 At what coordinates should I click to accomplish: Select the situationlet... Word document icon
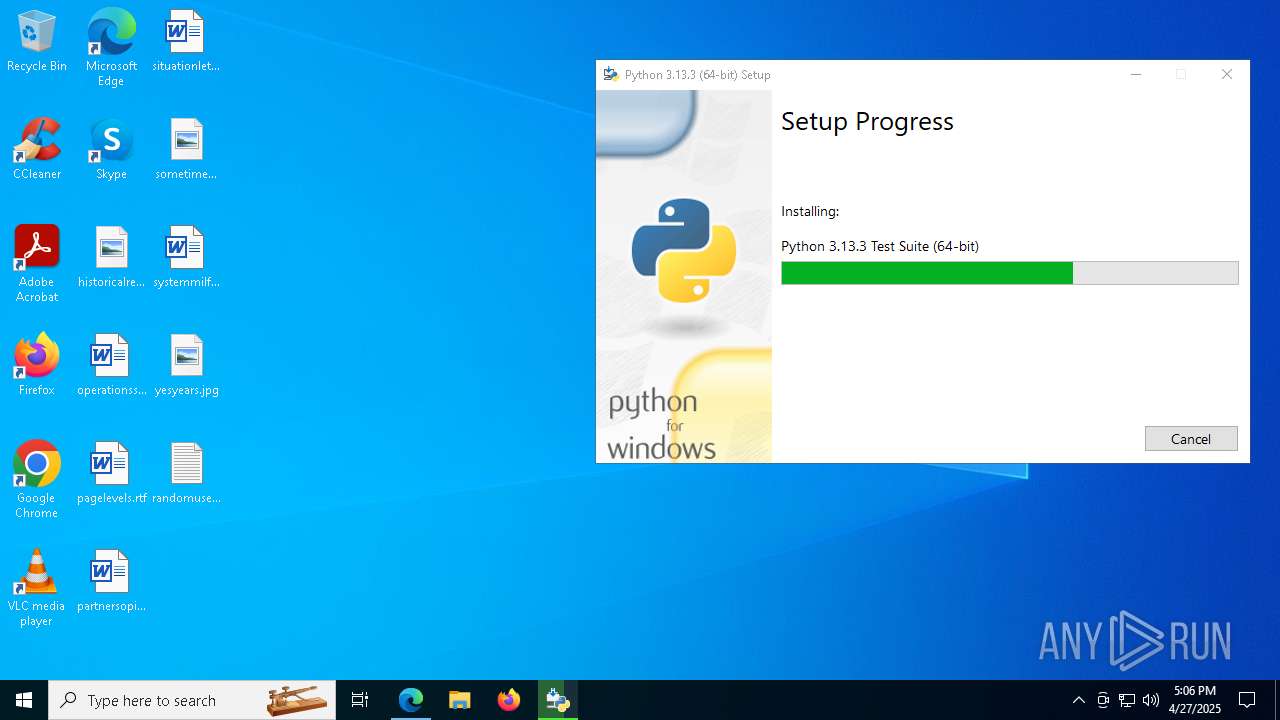click(x=186, y=42)
